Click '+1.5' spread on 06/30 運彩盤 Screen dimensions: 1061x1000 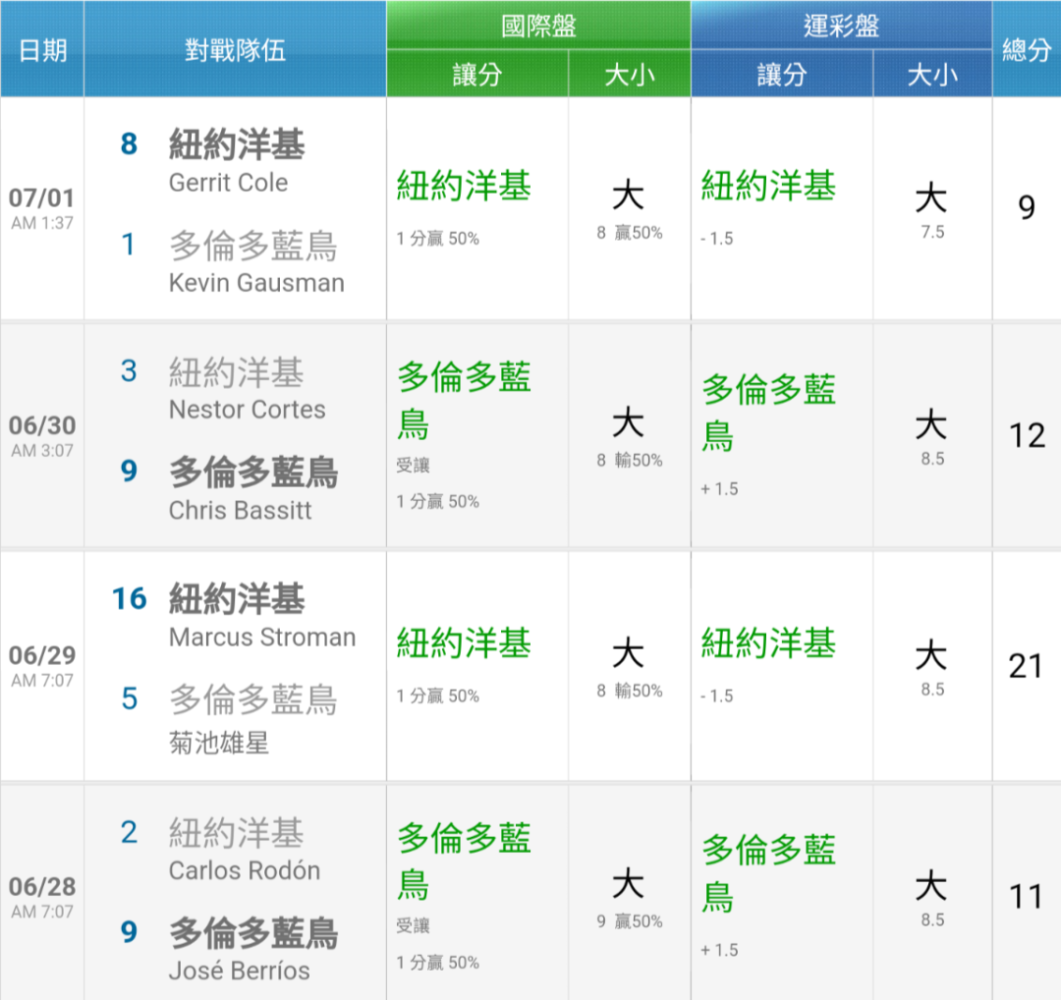[x=719, y=488]
